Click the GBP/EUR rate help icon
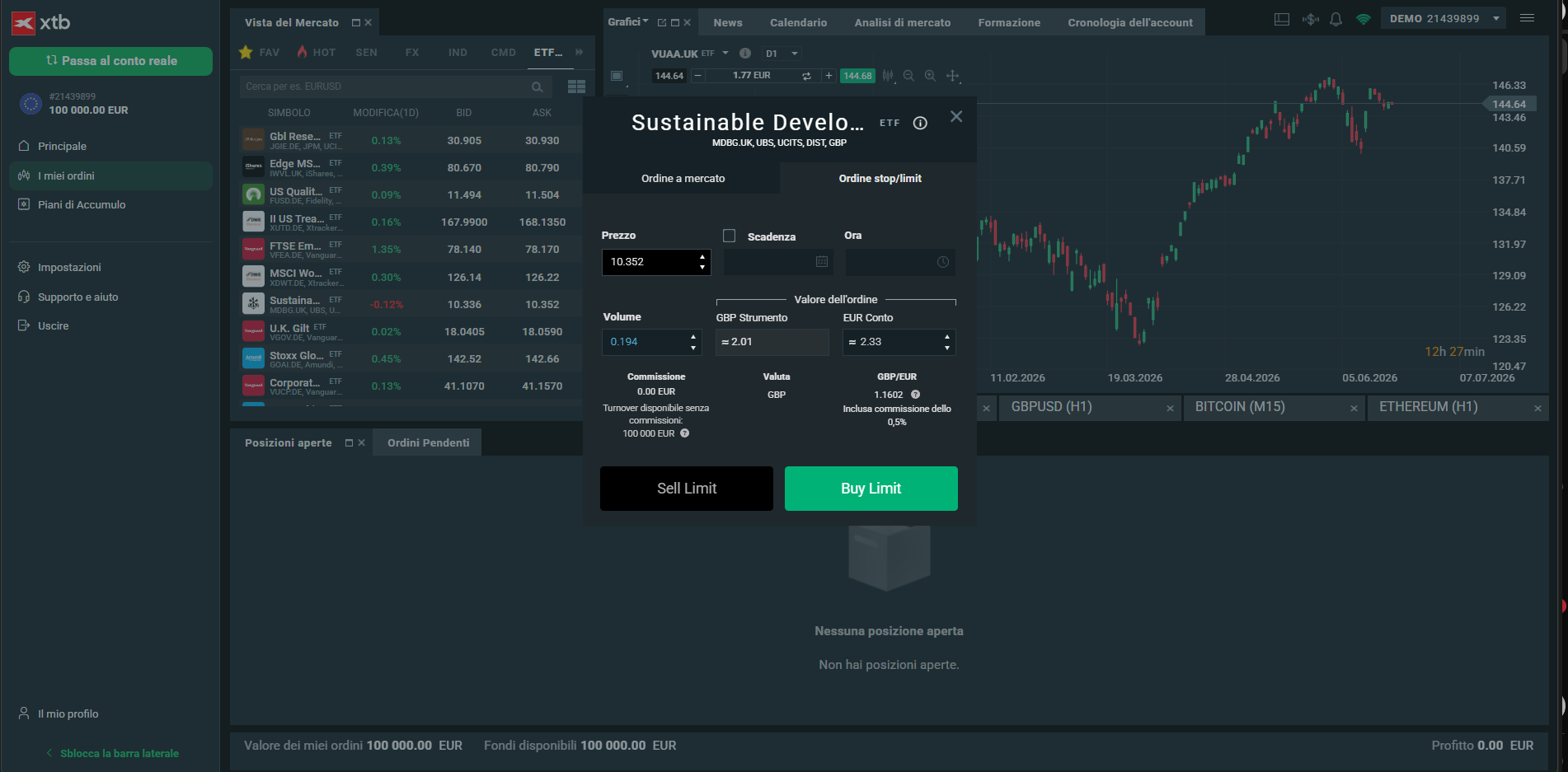1568x772 pixels. click(x=915, y=395)
